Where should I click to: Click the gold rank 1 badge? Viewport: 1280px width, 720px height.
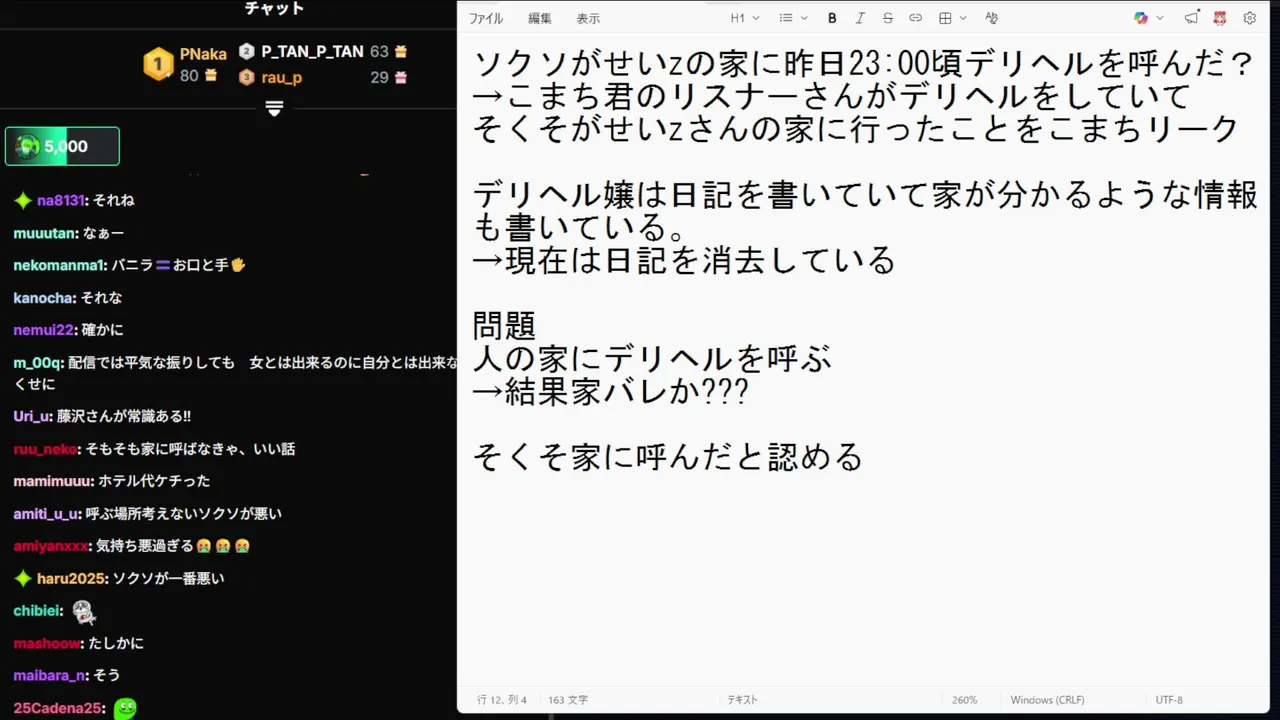pos(158,64)
